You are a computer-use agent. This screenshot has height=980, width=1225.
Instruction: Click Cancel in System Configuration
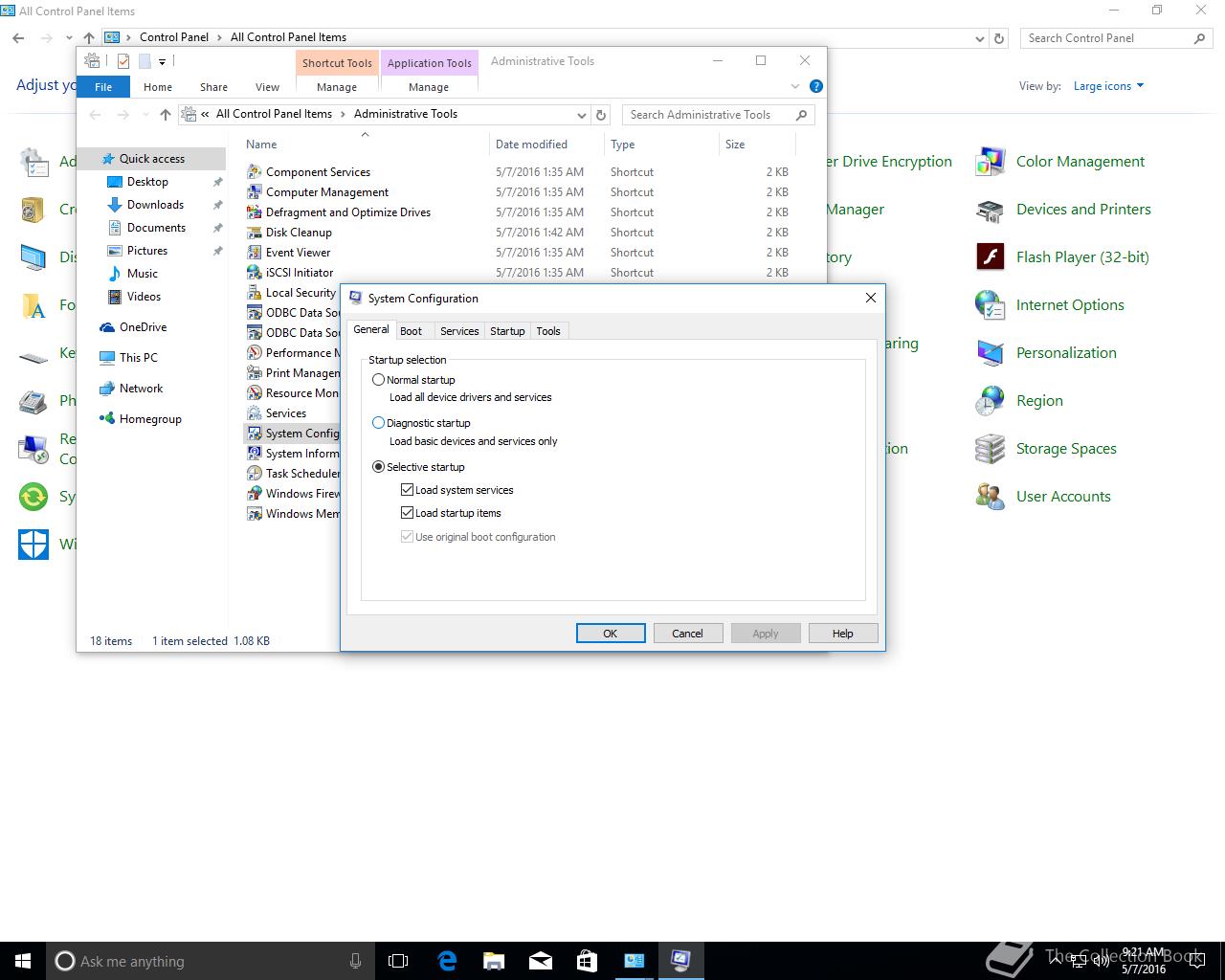687,634
